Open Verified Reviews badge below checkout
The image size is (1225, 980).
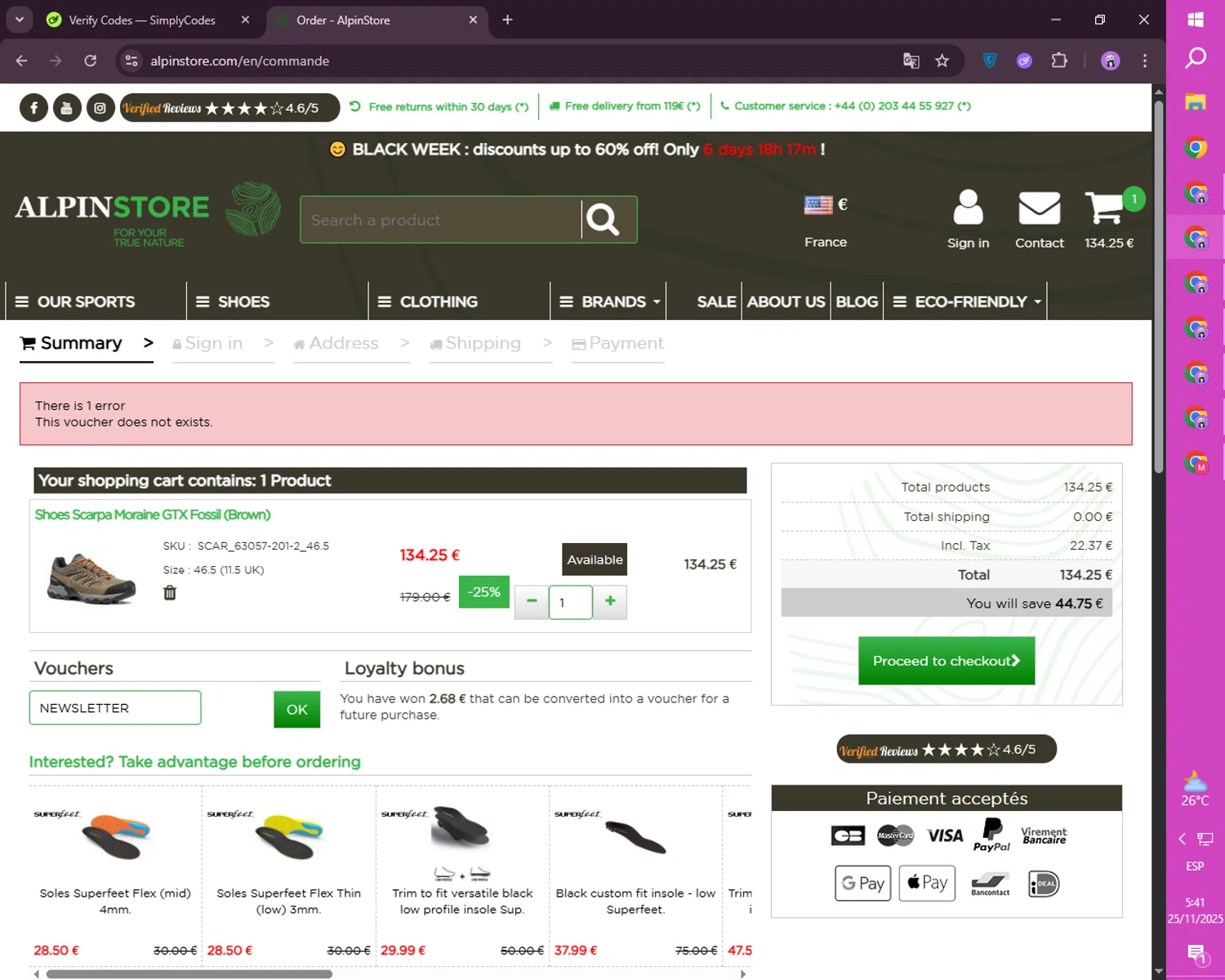click(947, 749)
